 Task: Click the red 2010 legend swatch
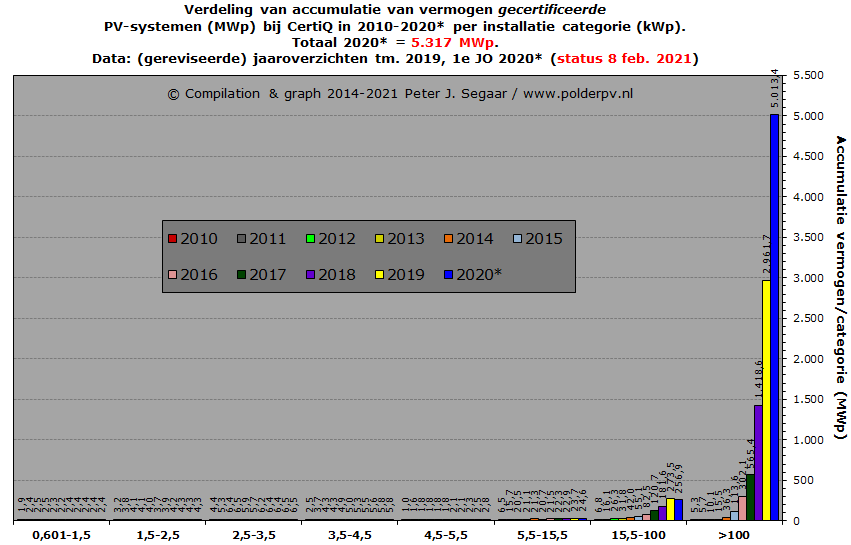point(173,239)
